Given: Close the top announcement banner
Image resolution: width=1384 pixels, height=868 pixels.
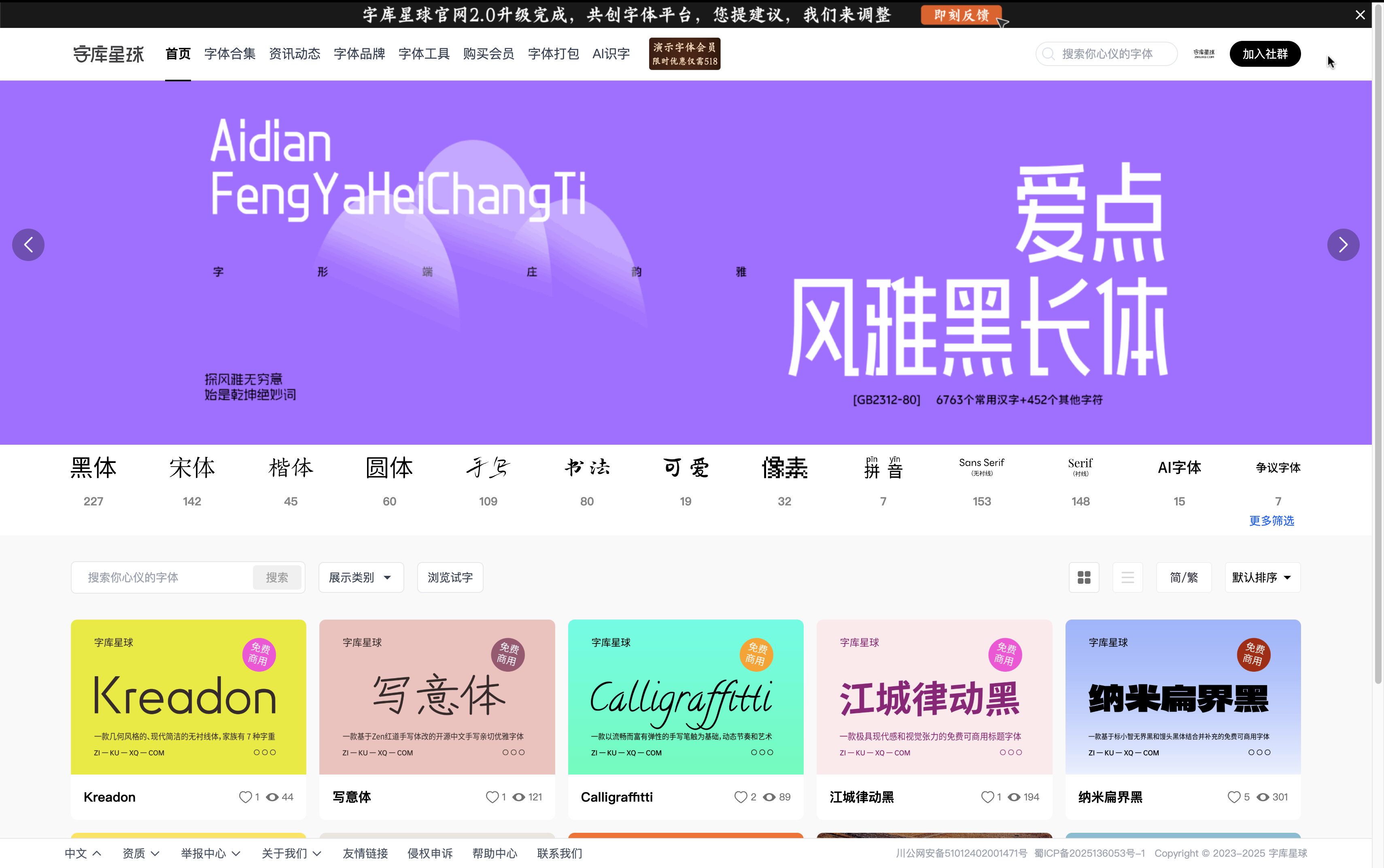Looking at the screenshot, I should (x=1360, y=15).
